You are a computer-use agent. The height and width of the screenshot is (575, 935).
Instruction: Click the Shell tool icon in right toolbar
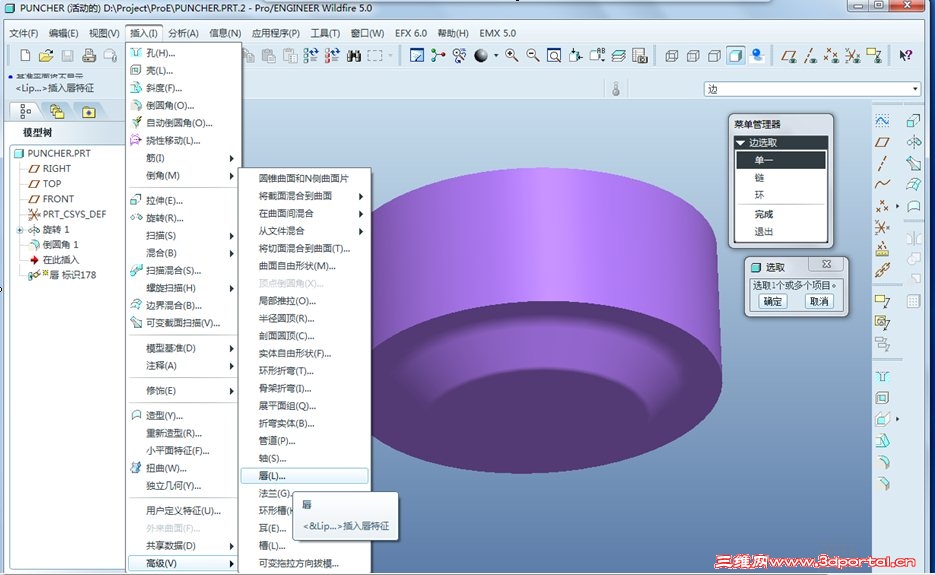(x=882, y=398)
